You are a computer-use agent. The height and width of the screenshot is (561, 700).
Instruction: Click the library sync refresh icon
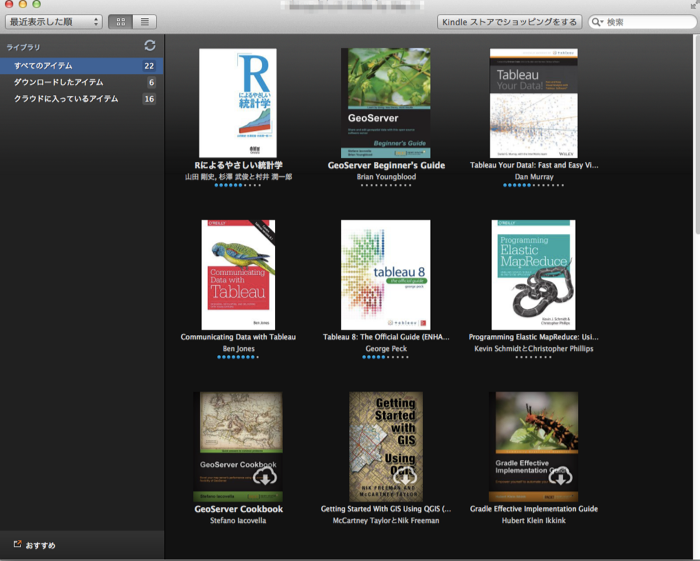tap(150, 46)
